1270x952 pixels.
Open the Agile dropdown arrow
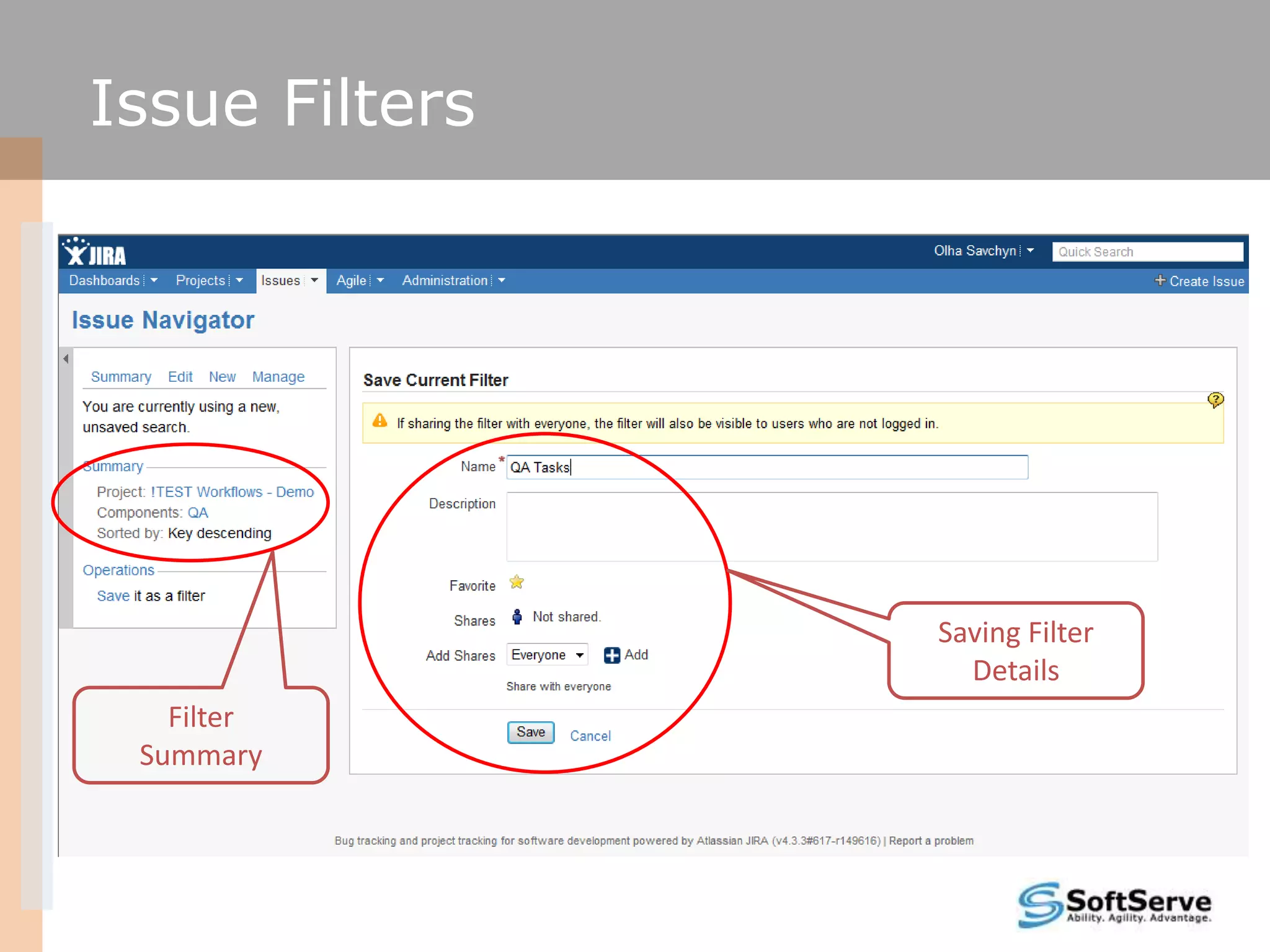click(x=380, y=281)
